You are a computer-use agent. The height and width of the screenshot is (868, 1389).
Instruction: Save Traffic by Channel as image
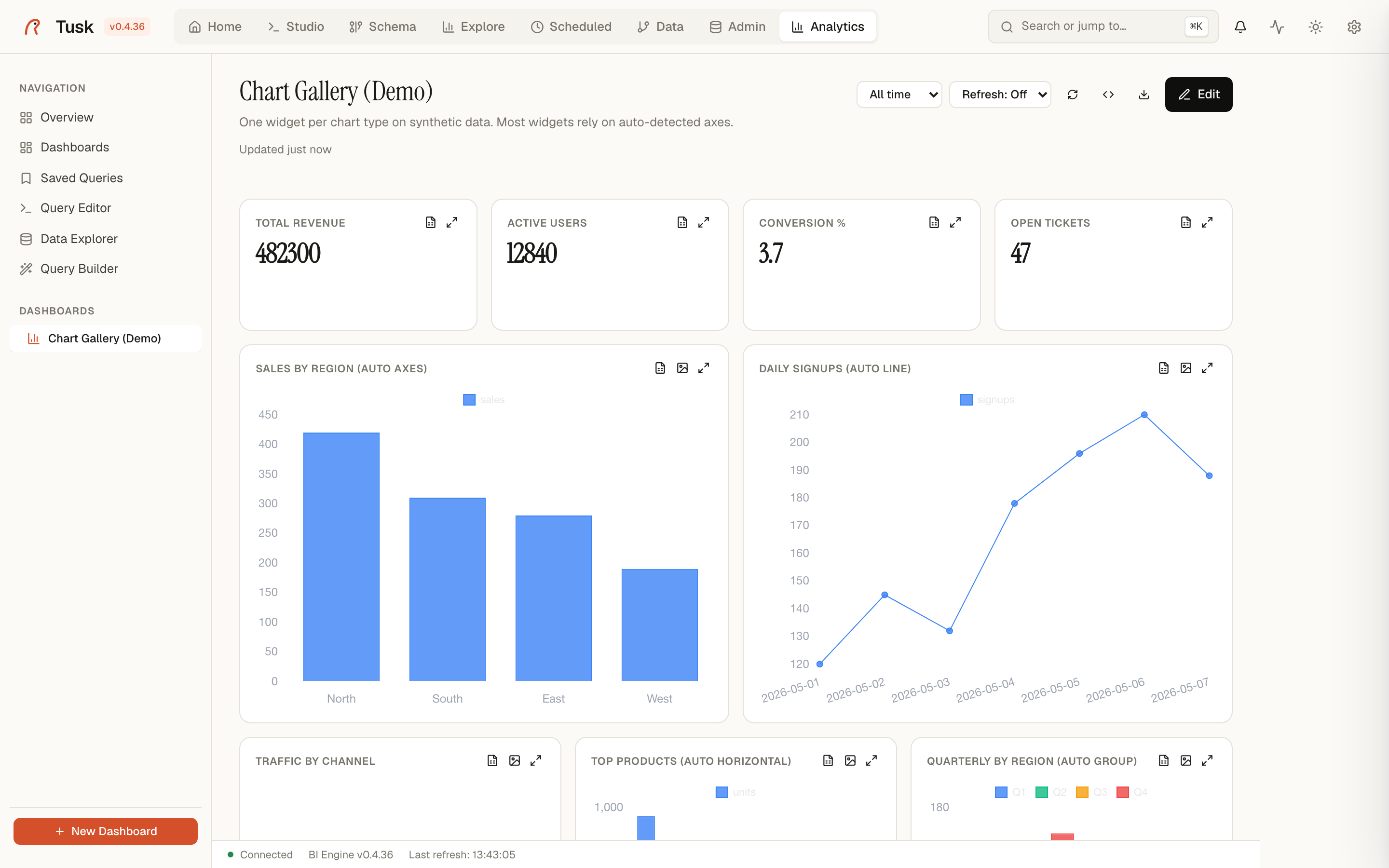[514, 760]
